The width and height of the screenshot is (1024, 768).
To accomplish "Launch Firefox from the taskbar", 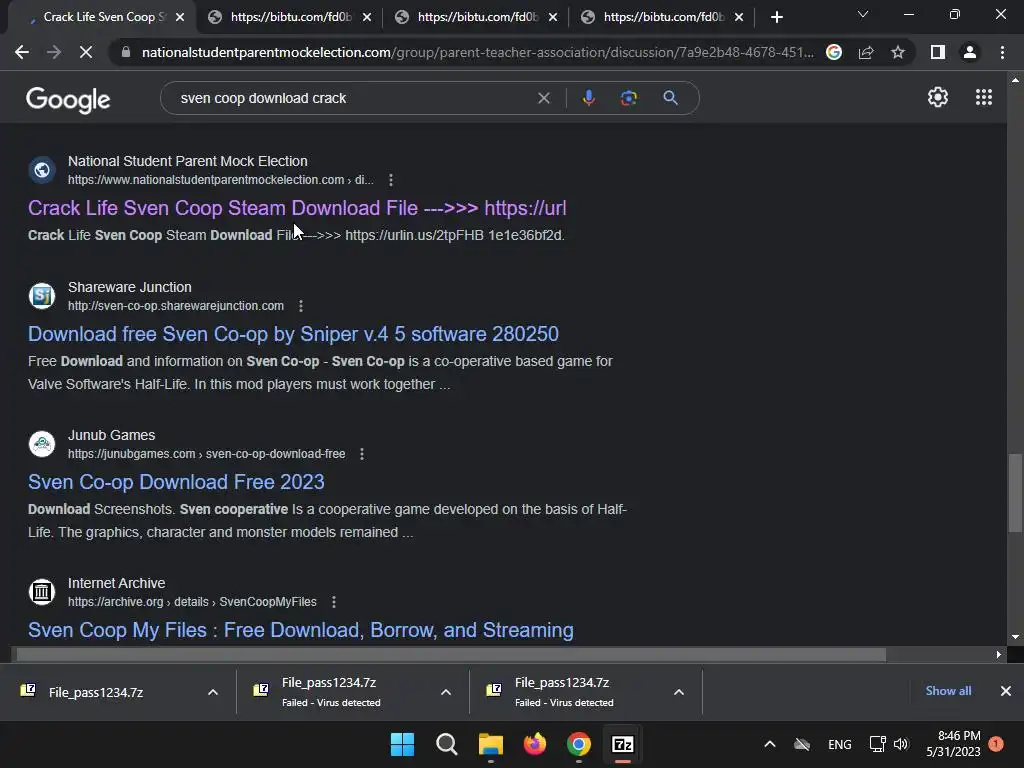I will pyautogui.click(x=534, y=744).
